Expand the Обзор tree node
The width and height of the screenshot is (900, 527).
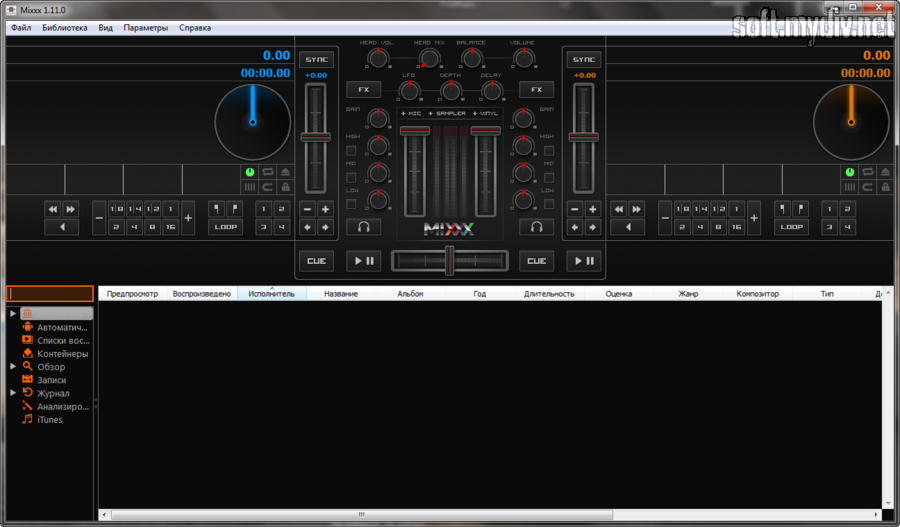pos(13,366)
